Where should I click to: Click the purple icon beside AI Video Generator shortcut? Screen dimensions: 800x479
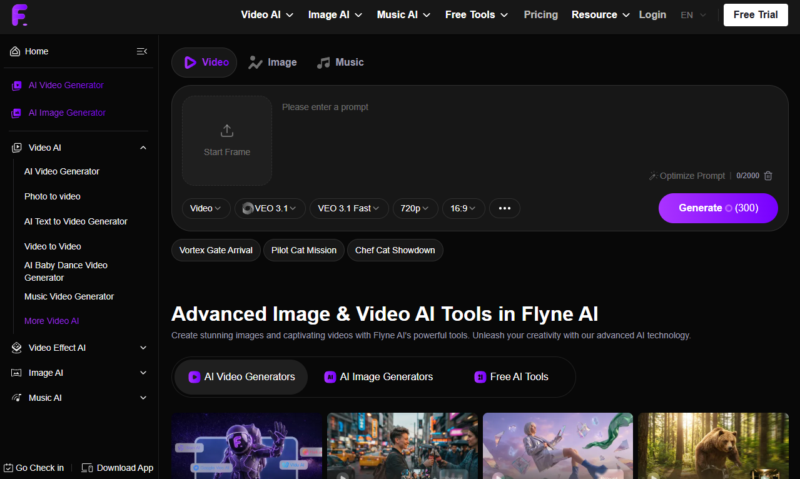(x=16, y=86)
